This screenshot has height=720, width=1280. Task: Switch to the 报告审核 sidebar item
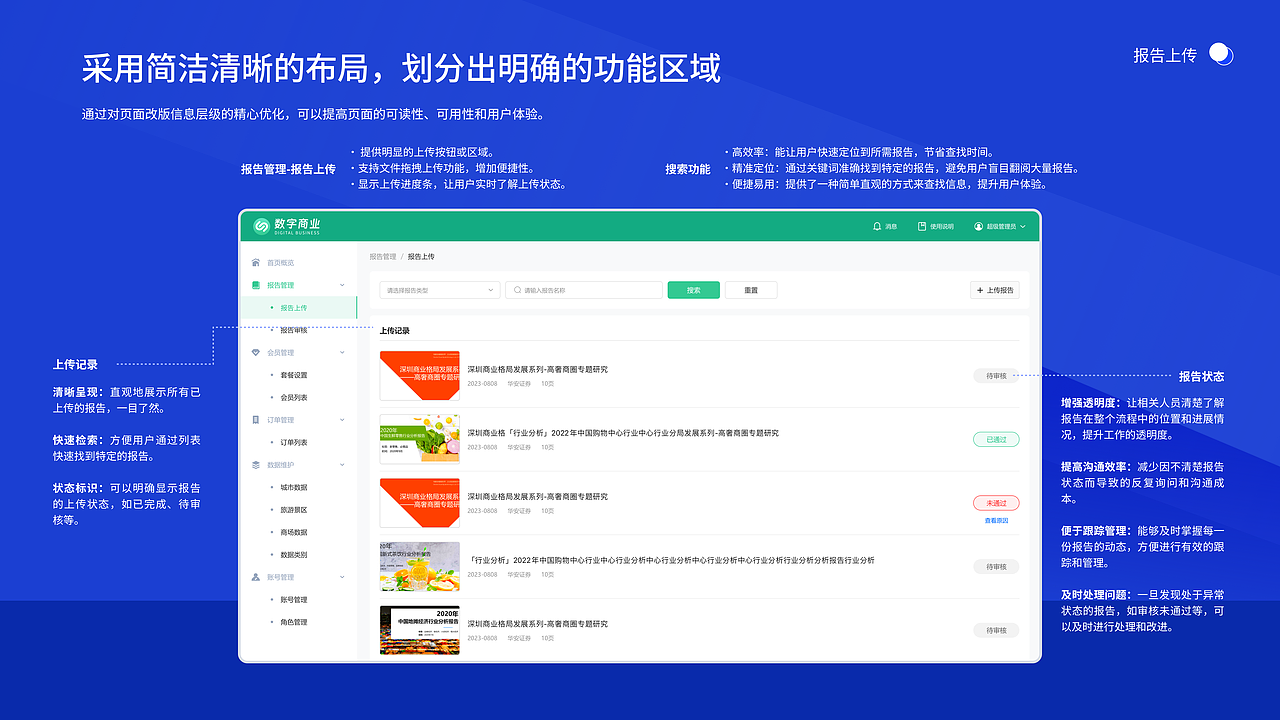[292, 330]
